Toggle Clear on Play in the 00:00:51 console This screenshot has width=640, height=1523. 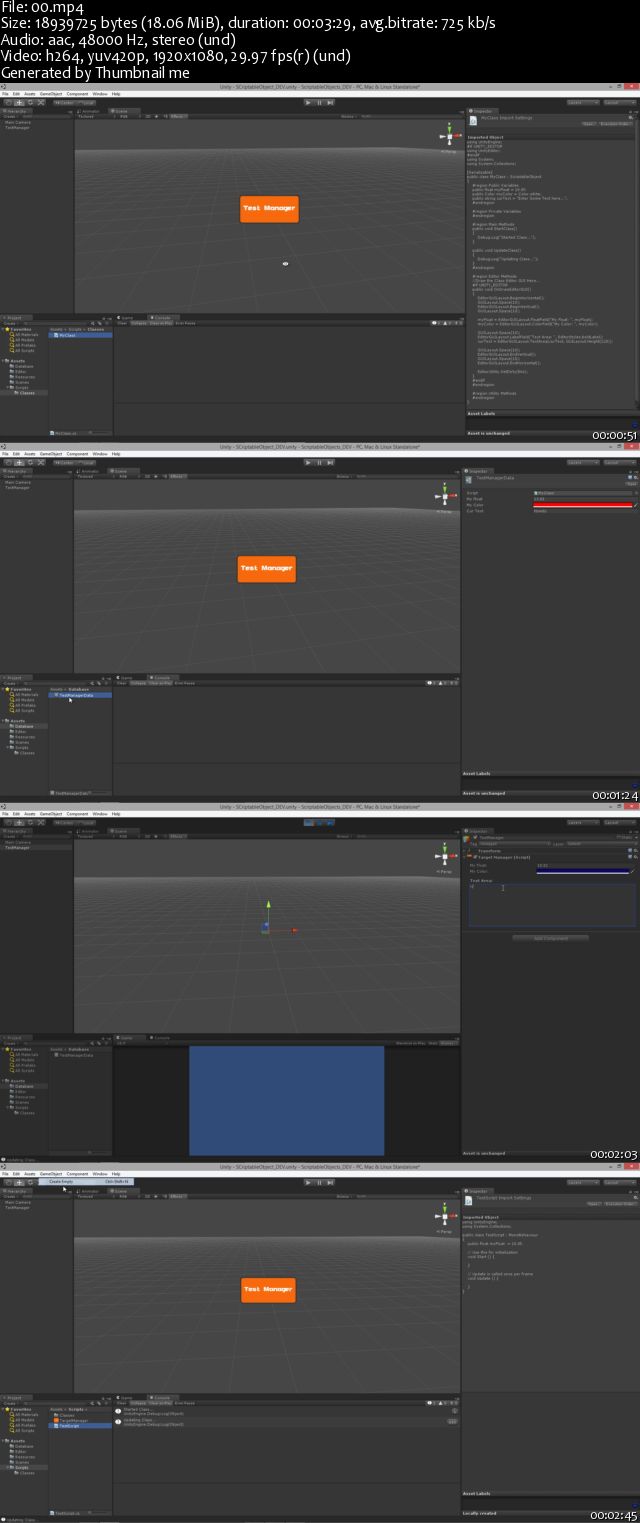coord(160,323)
